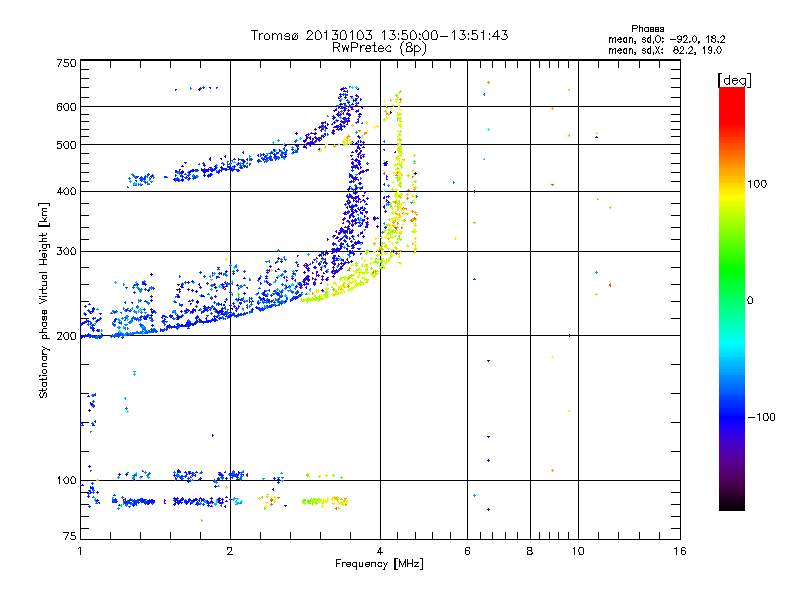Viewport: 800px width, 600px height.
Task: Click the 'RwPretec (8p)' subtitle
Action: tap(379, 48)
